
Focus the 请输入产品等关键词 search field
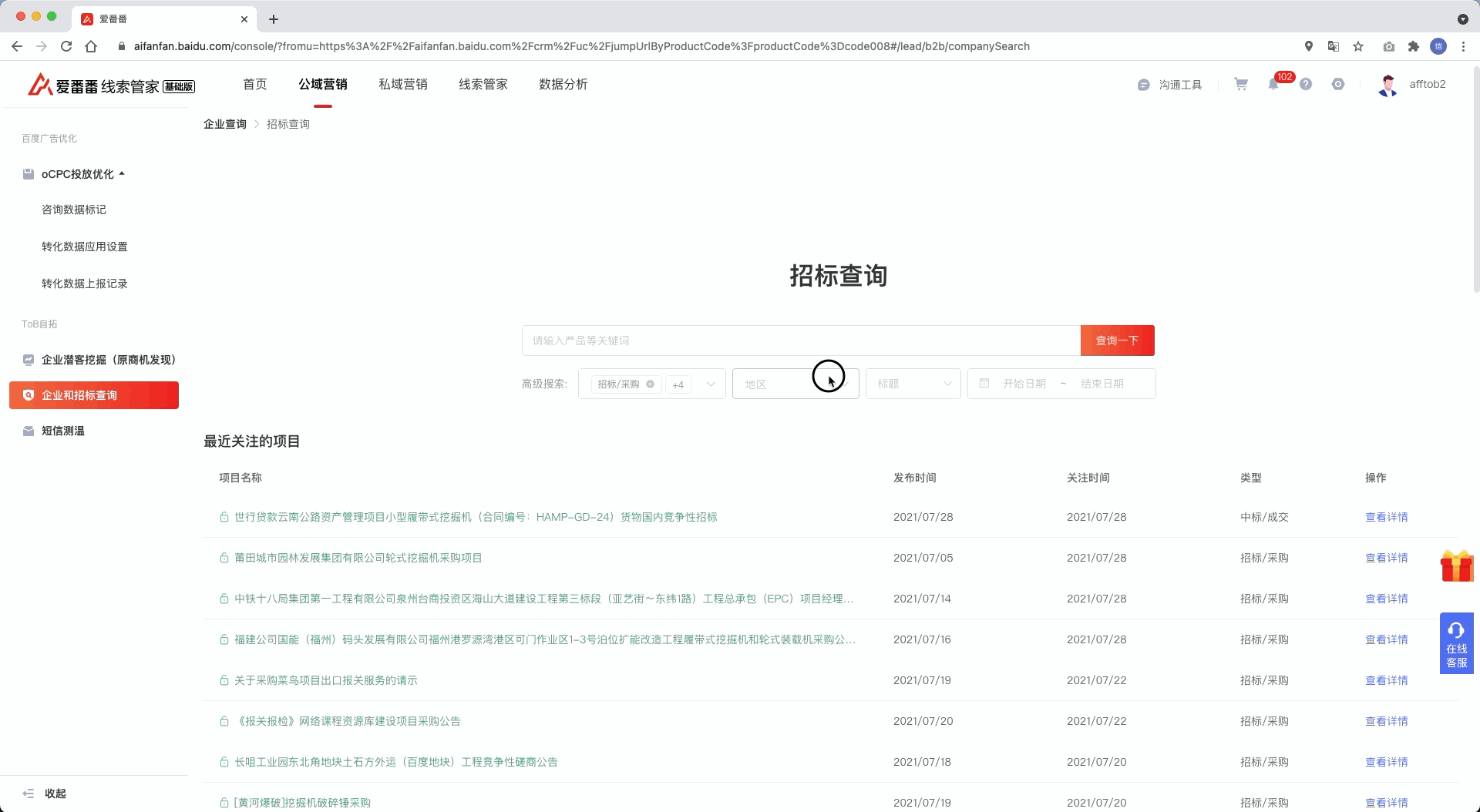(801, 341)
